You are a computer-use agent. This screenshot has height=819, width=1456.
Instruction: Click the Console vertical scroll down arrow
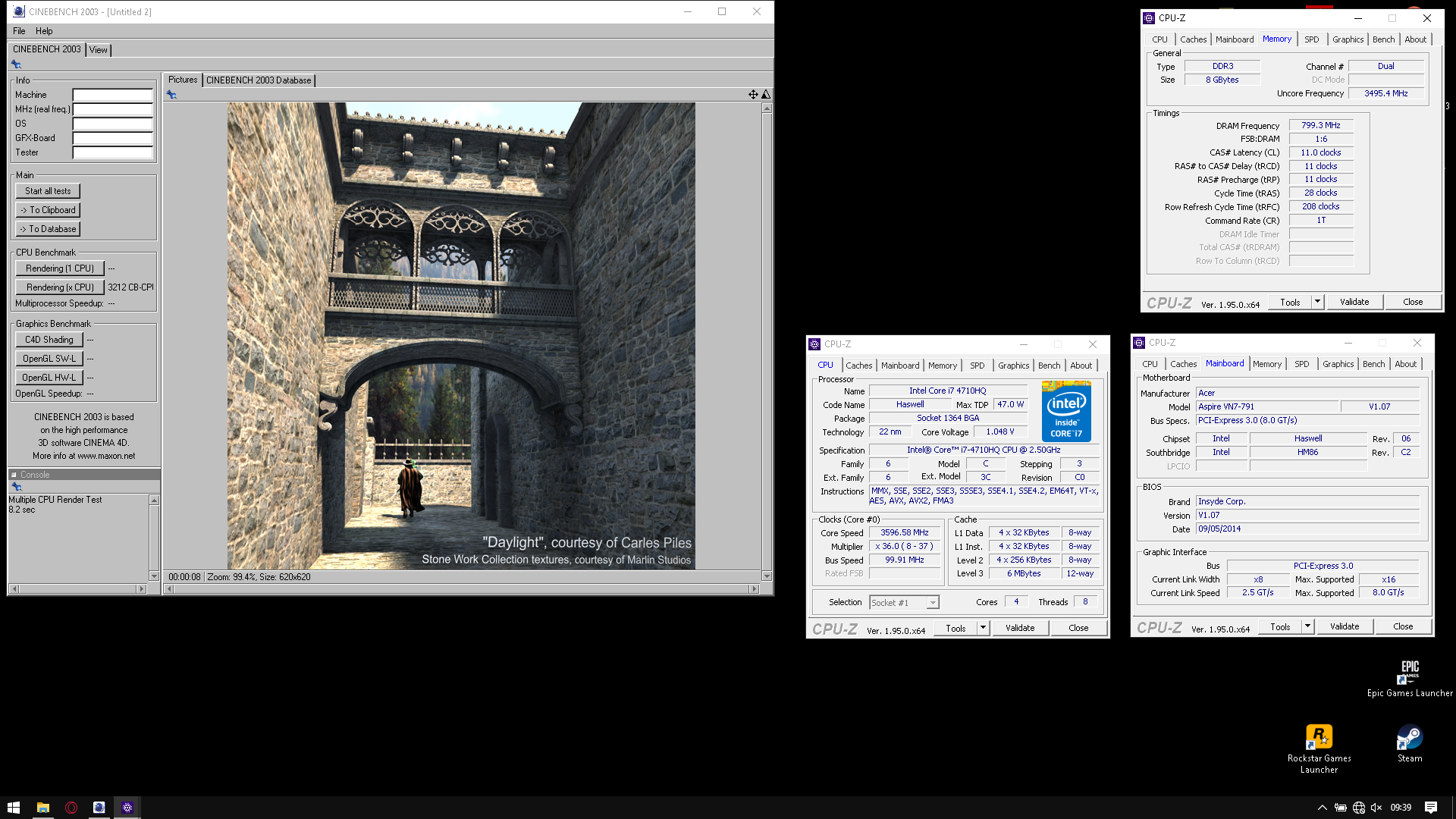pos(154,576)
